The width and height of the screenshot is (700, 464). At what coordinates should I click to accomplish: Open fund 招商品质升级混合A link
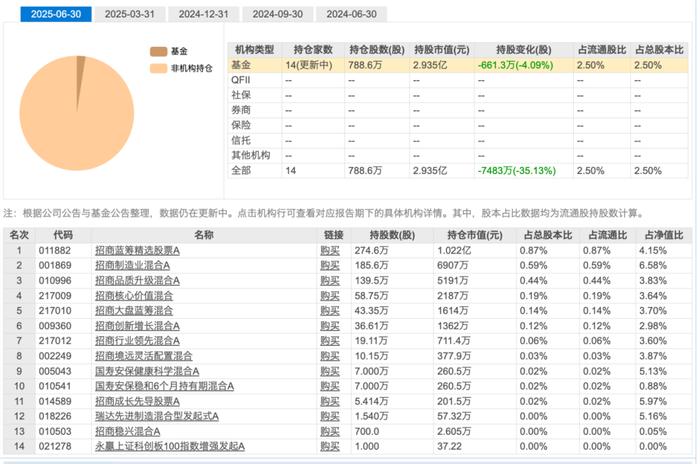(137, 281)
